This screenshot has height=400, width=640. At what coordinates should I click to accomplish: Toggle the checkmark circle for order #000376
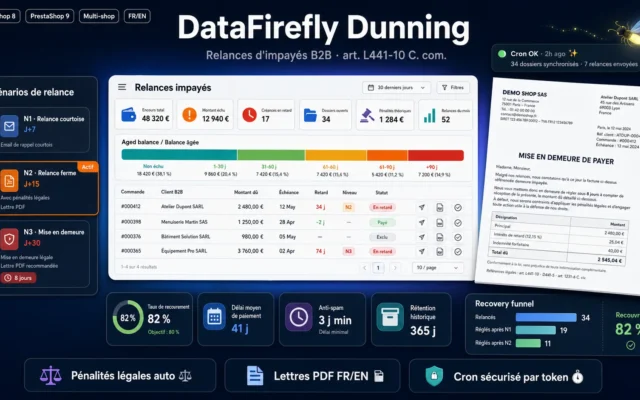458,237
